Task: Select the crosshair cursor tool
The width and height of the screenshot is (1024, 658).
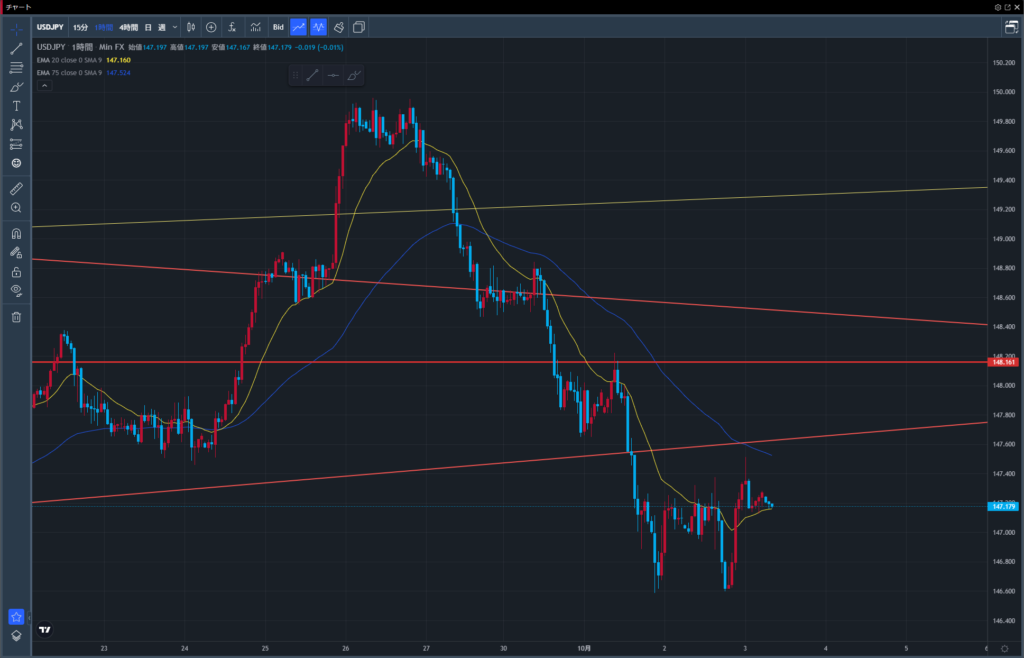Action: pos(16,29)
